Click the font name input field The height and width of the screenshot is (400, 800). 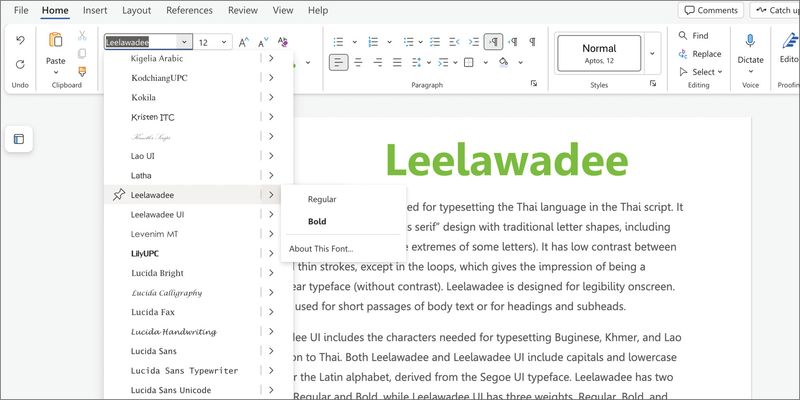140,42
